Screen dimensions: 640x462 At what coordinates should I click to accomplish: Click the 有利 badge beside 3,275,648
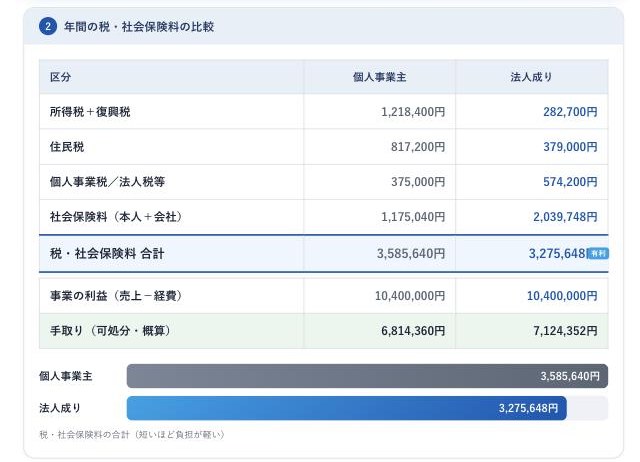click(x=598, y=253)
